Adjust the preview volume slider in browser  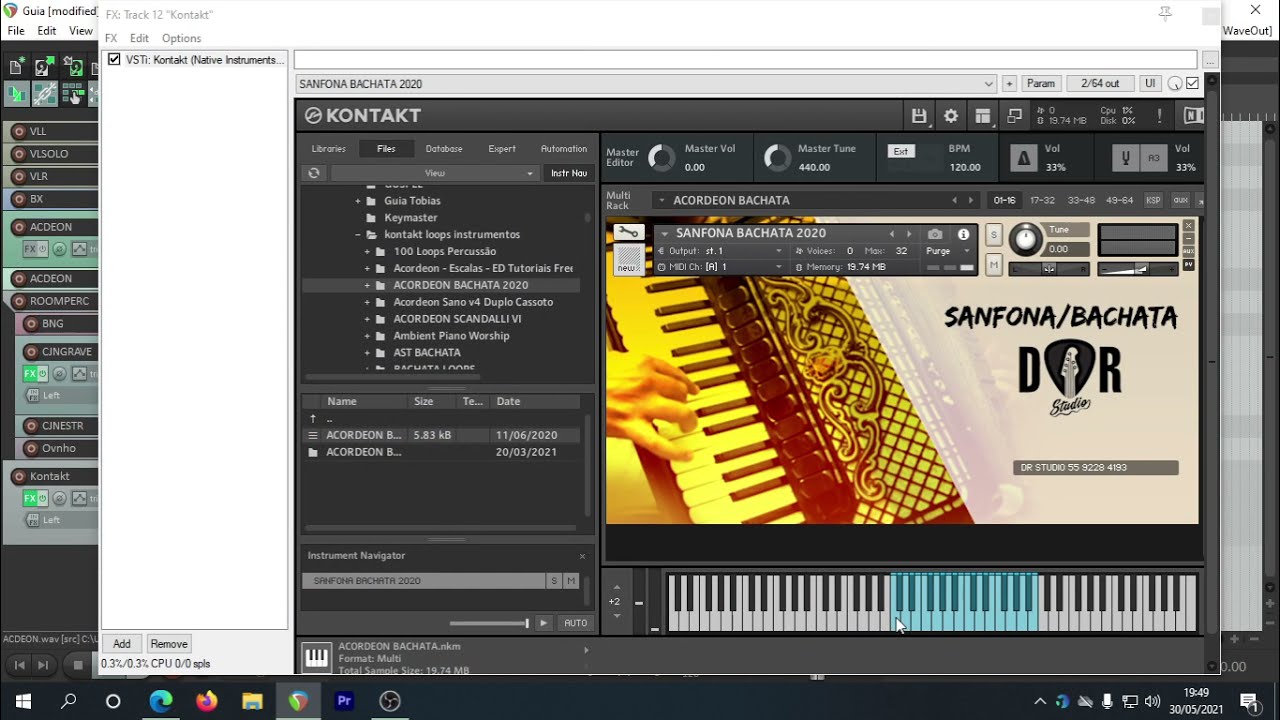pos(489,623)
